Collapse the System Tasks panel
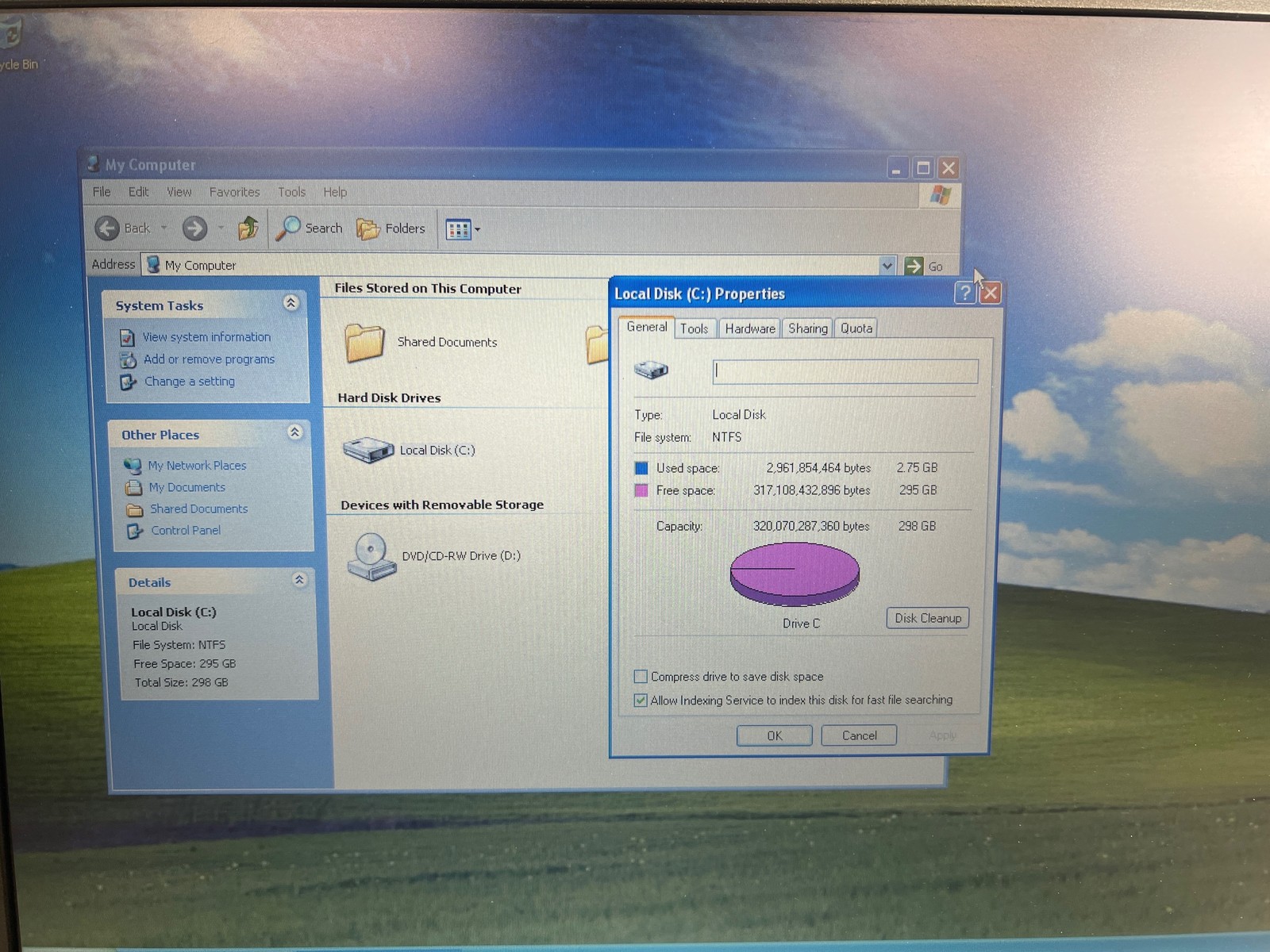Image resolution: width=1270 pixels, height=952 pixels. click(x=291, y=303)
